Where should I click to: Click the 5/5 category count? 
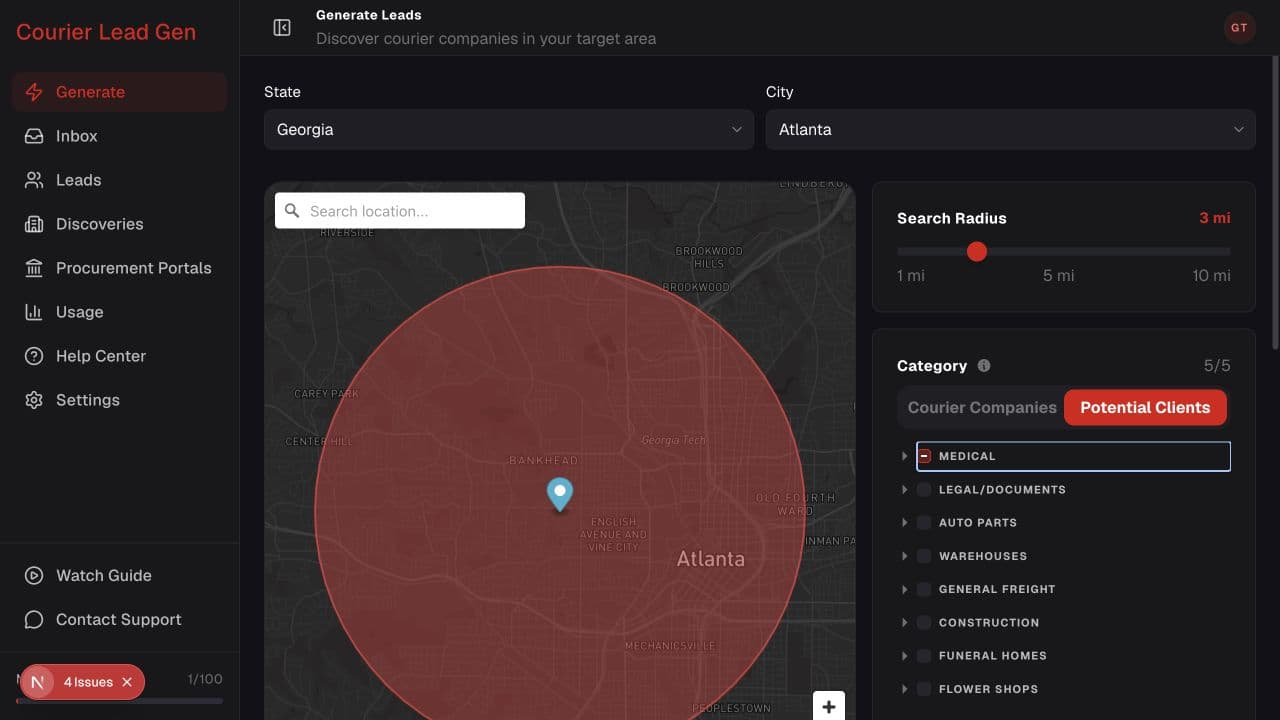tap(1217, 366)
